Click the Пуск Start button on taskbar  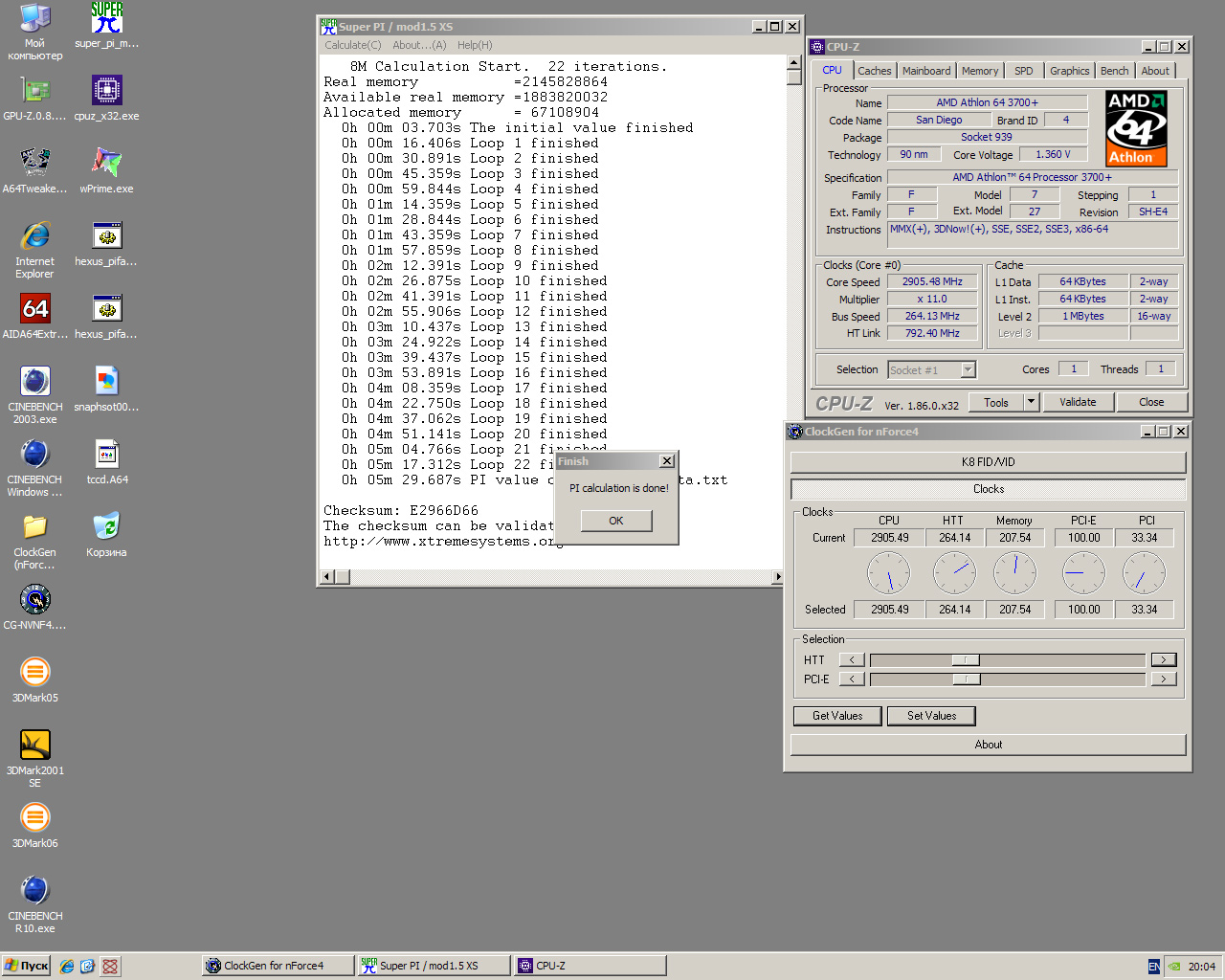[x=27, y=966]
